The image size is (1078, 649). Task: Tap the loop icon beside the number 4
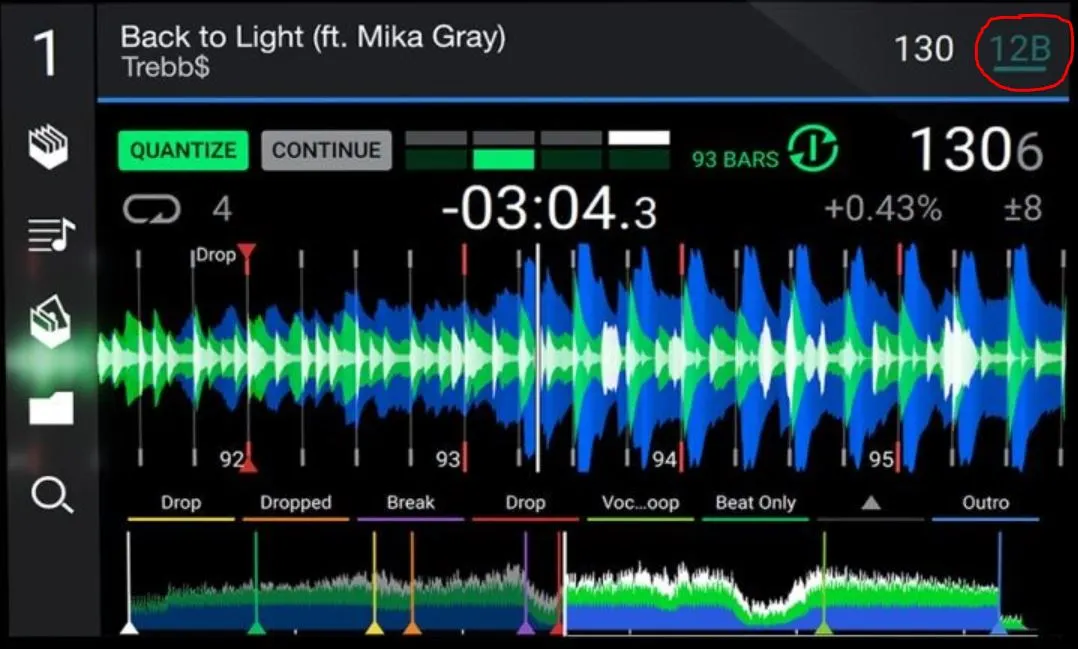pos(151,209)
